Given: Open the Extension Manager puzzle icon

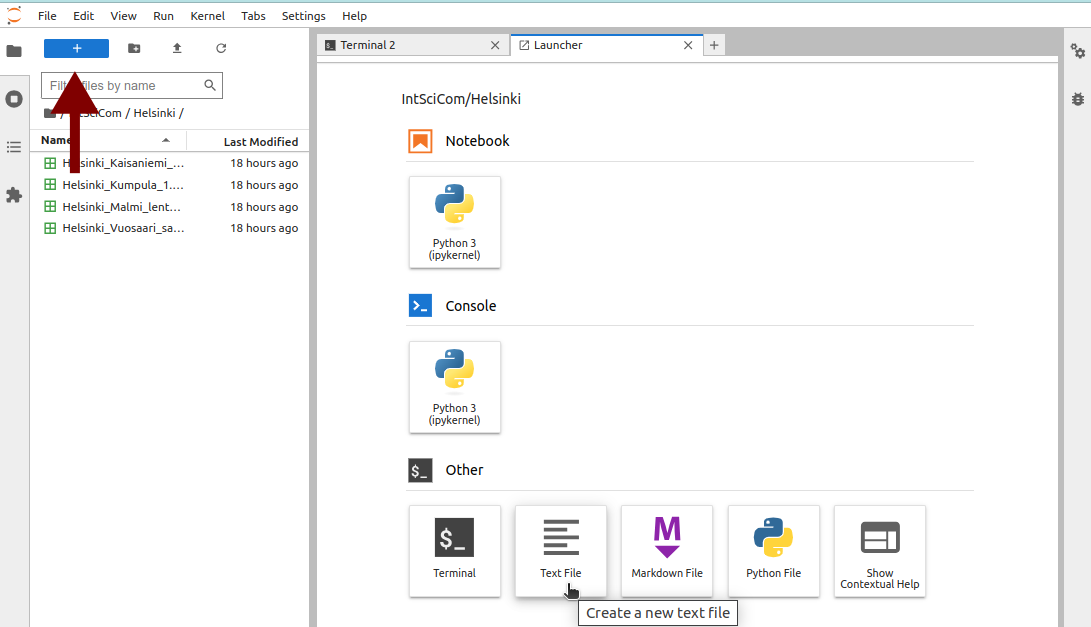Looking at the screenshot, I should (14, 195).
